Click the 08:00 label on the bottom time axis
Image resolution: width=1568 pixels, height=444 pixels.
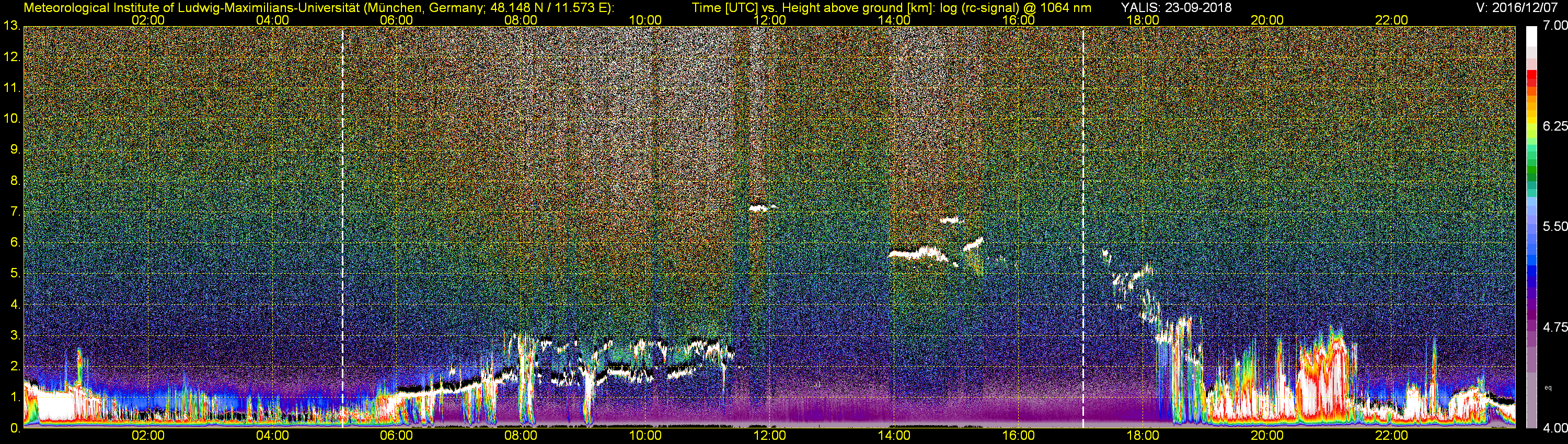521,436
